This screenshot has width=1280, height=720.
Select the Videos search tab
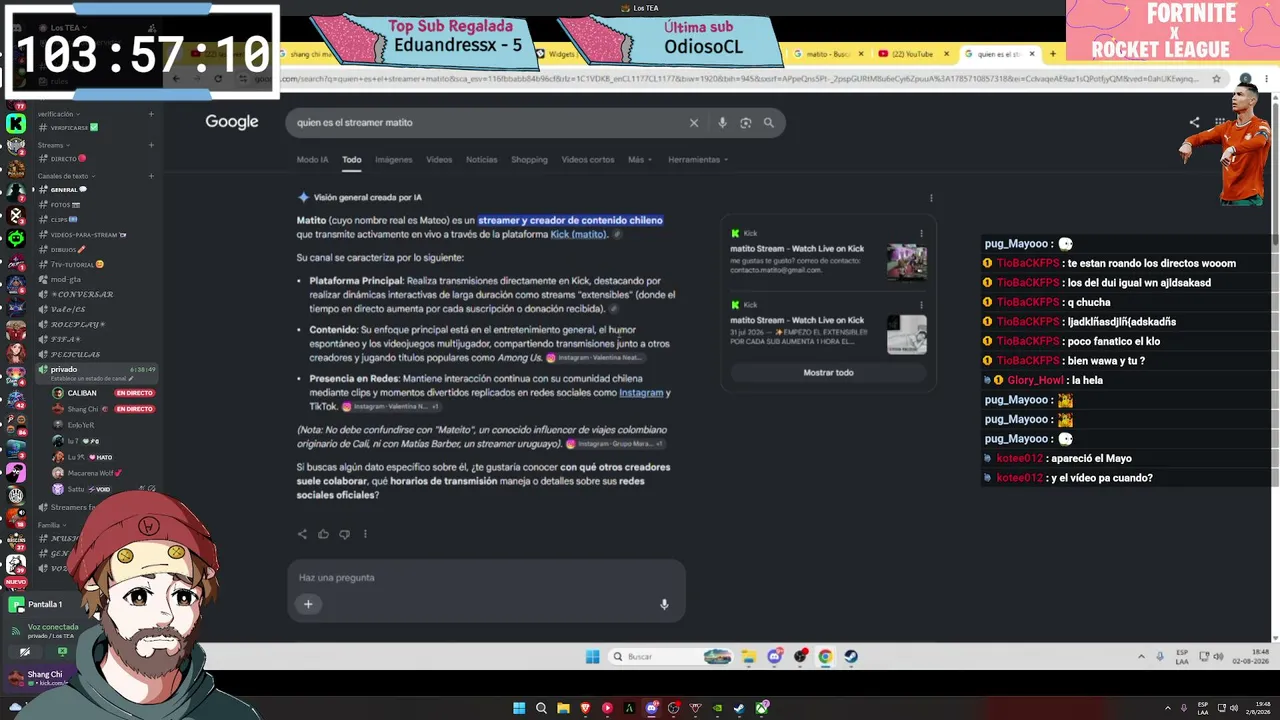coord(439,160)
